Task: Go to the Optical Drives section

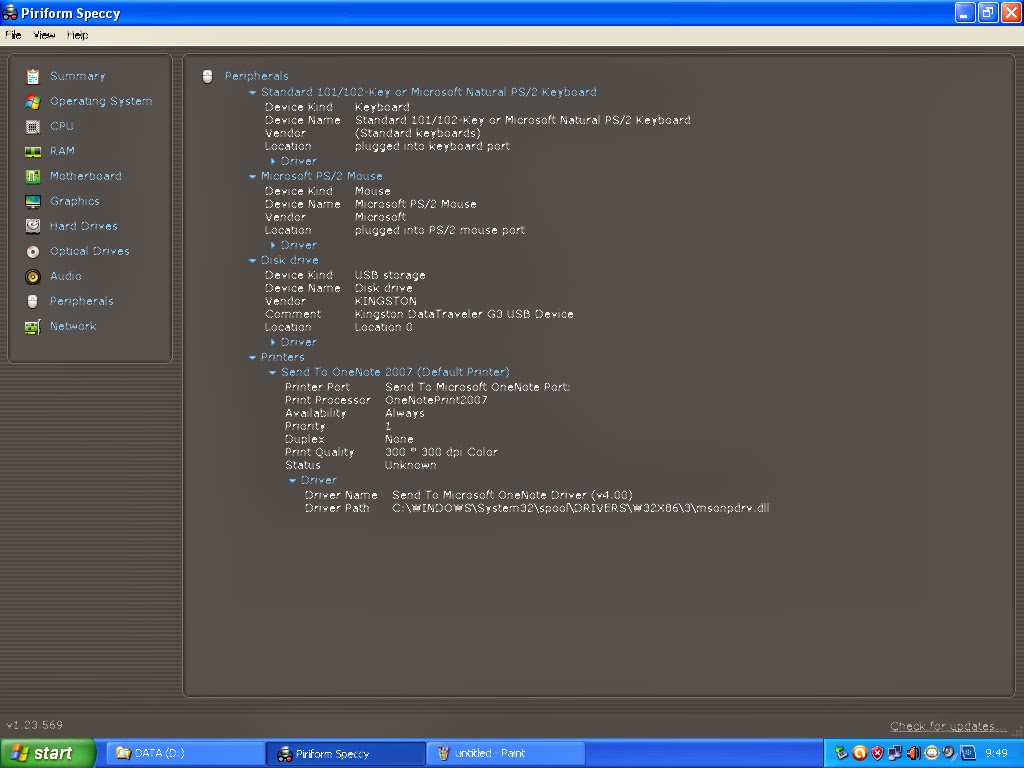Action: click(89, 251)
